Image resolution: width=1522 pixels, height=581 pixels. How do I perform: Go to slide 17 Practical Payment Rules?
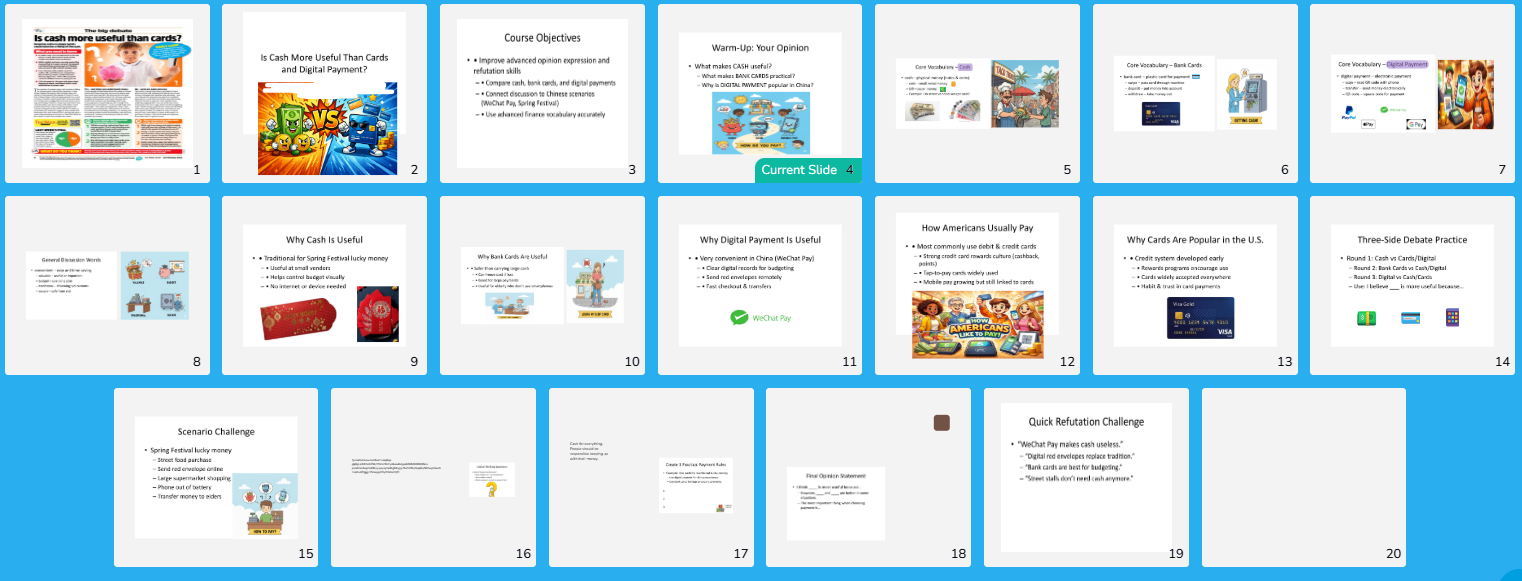click(651, 477)
